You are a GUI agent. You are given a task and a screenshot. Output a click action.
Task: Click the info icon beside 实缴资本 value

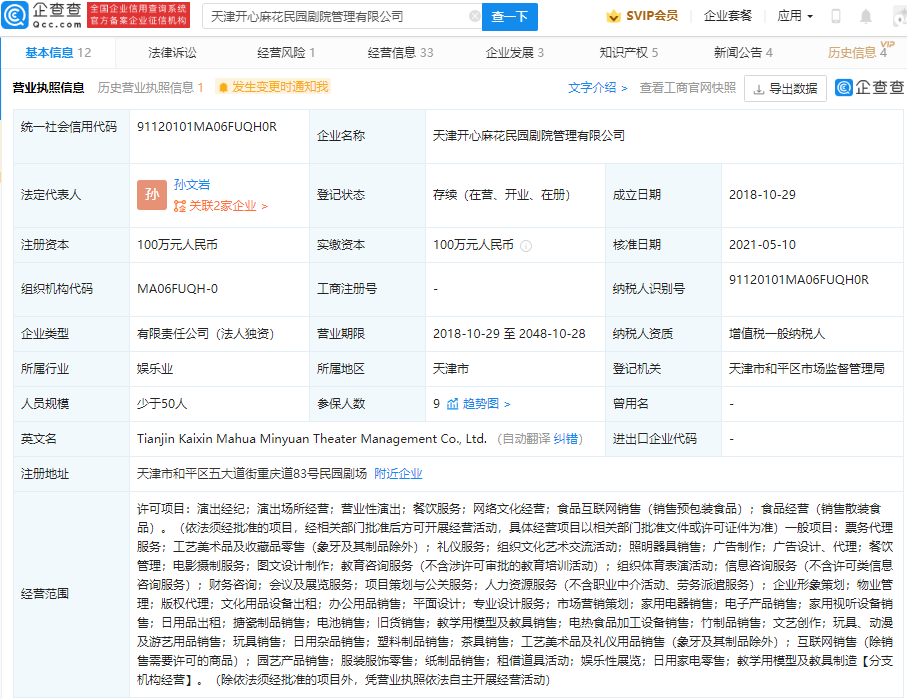click(x=526, y=246)
